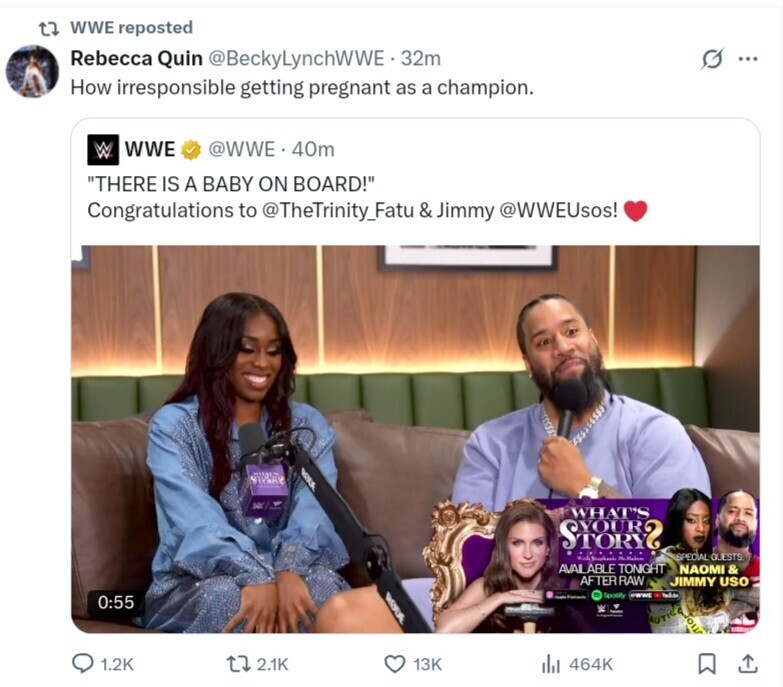Click the WWE gold verified badge
783x687 pixels.
click(x=191, y=150)
